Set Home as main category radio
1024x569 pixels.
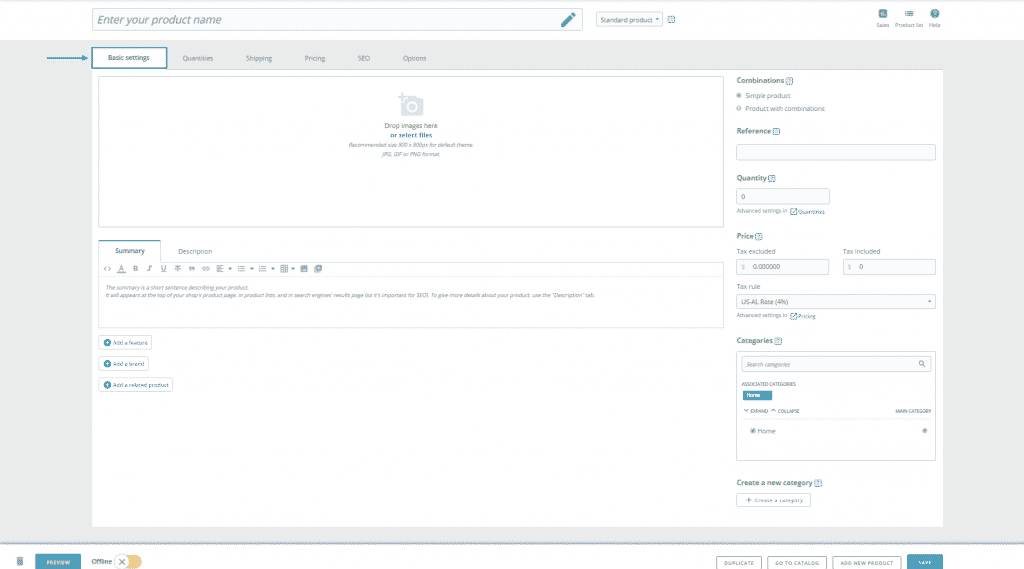(924, 431)
